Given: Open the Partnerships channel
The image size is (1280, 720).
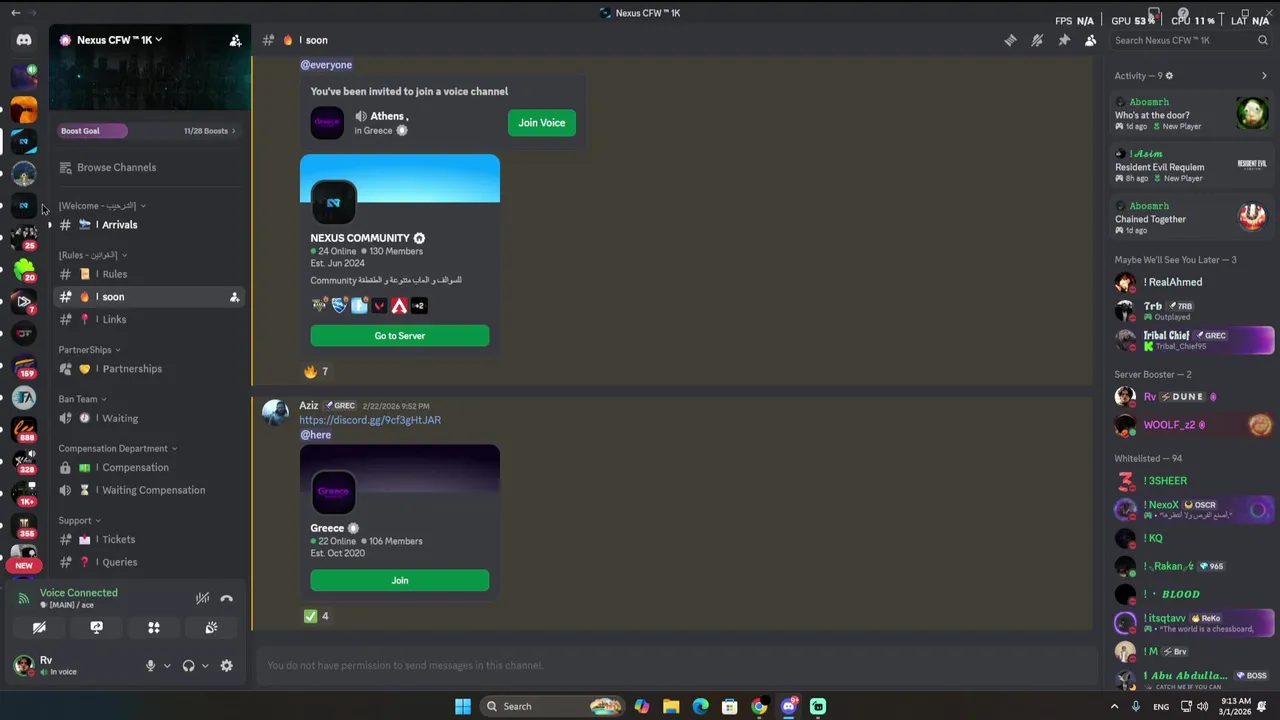Looking at the screenshot, I should pos(148,369).
